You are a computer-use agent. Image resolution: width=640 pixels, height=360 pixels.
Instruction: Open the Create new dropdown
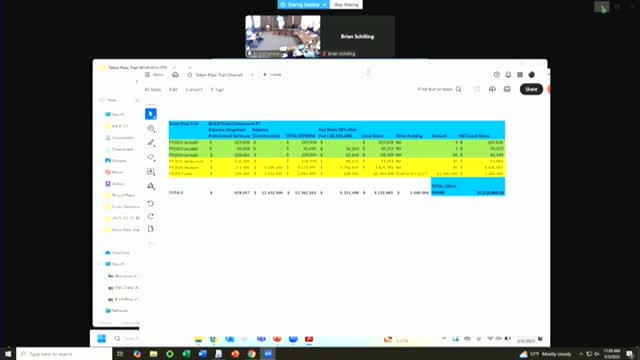273,75
